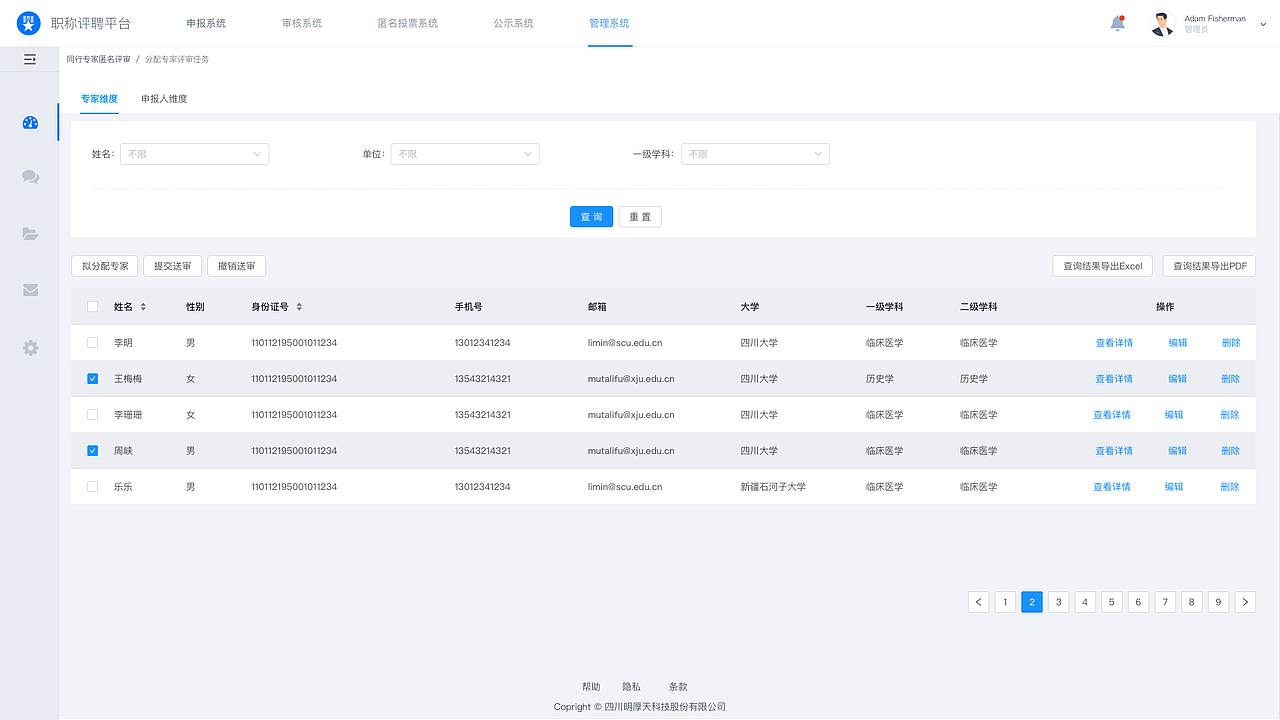Open the mail icon in the left sidebar

30,289
